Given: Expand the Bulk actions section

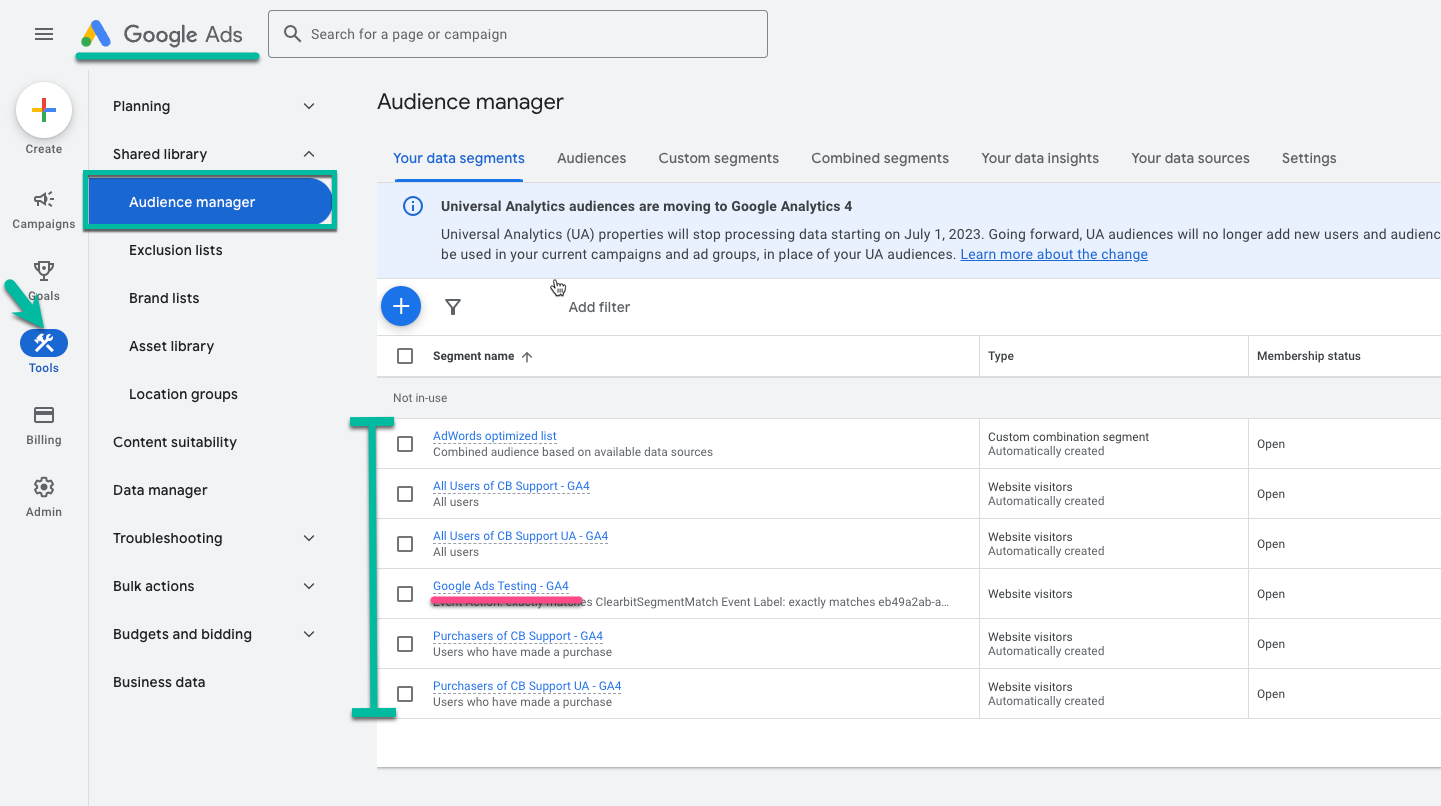Looking at the screenshot, I should [x=309, y=586].
